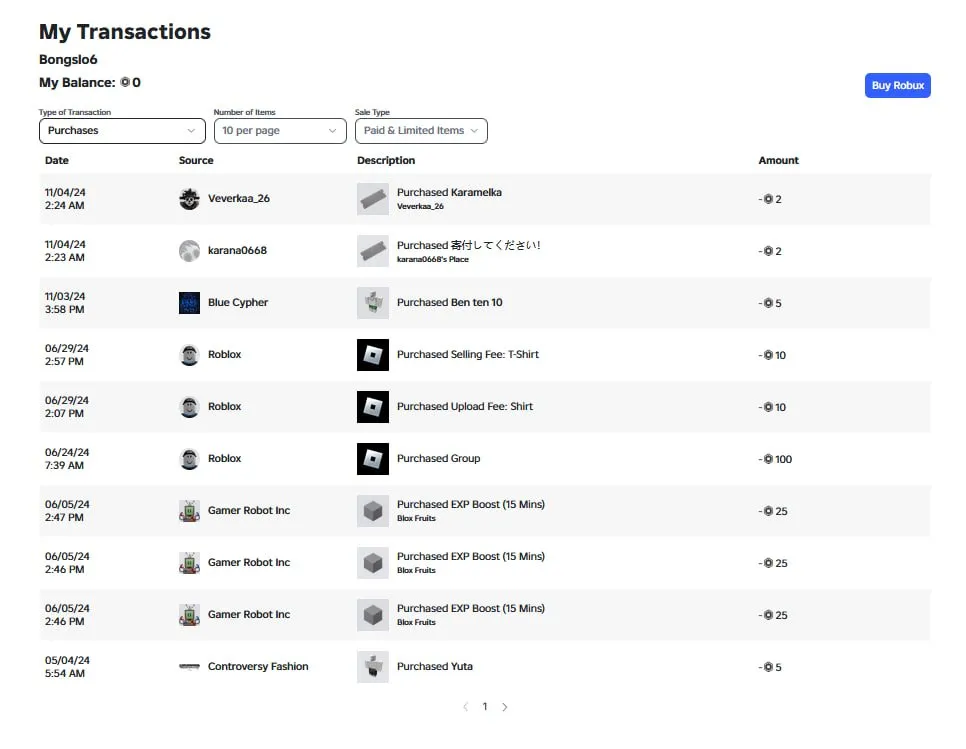Click Date column header

click(57, 160)
